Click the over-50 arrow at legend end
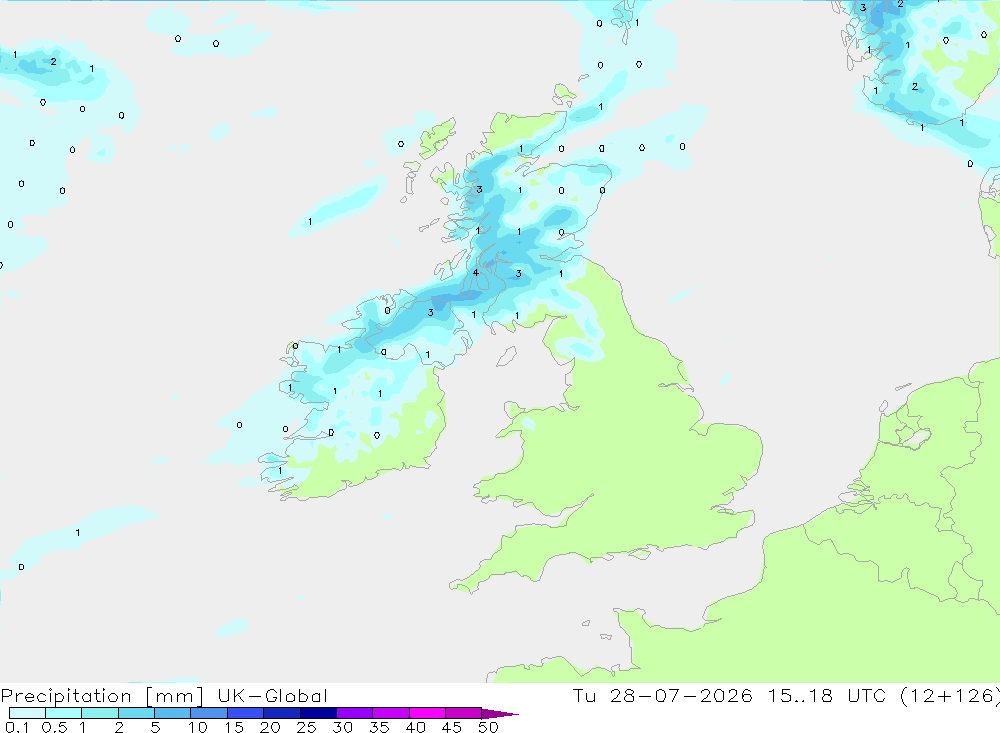The height and width of the screenshot is (733, 1000). 500,713
